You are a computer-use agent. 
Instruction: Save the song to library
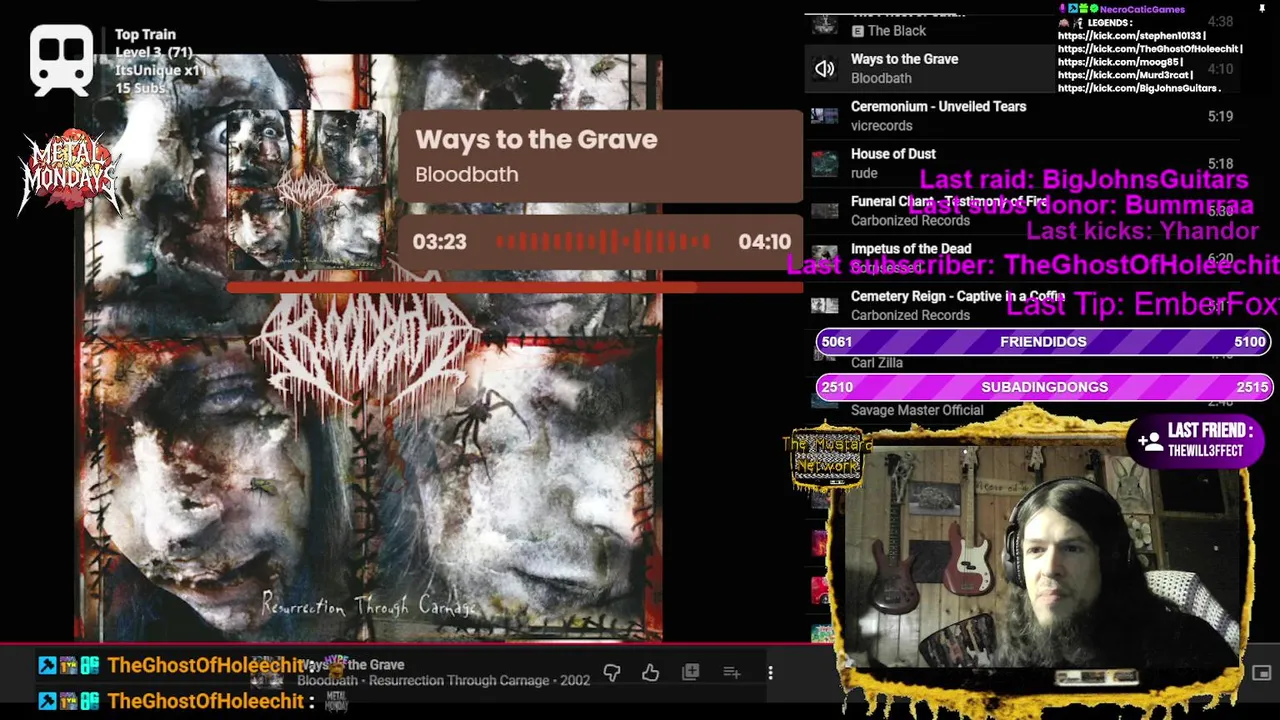coord(690,672)
